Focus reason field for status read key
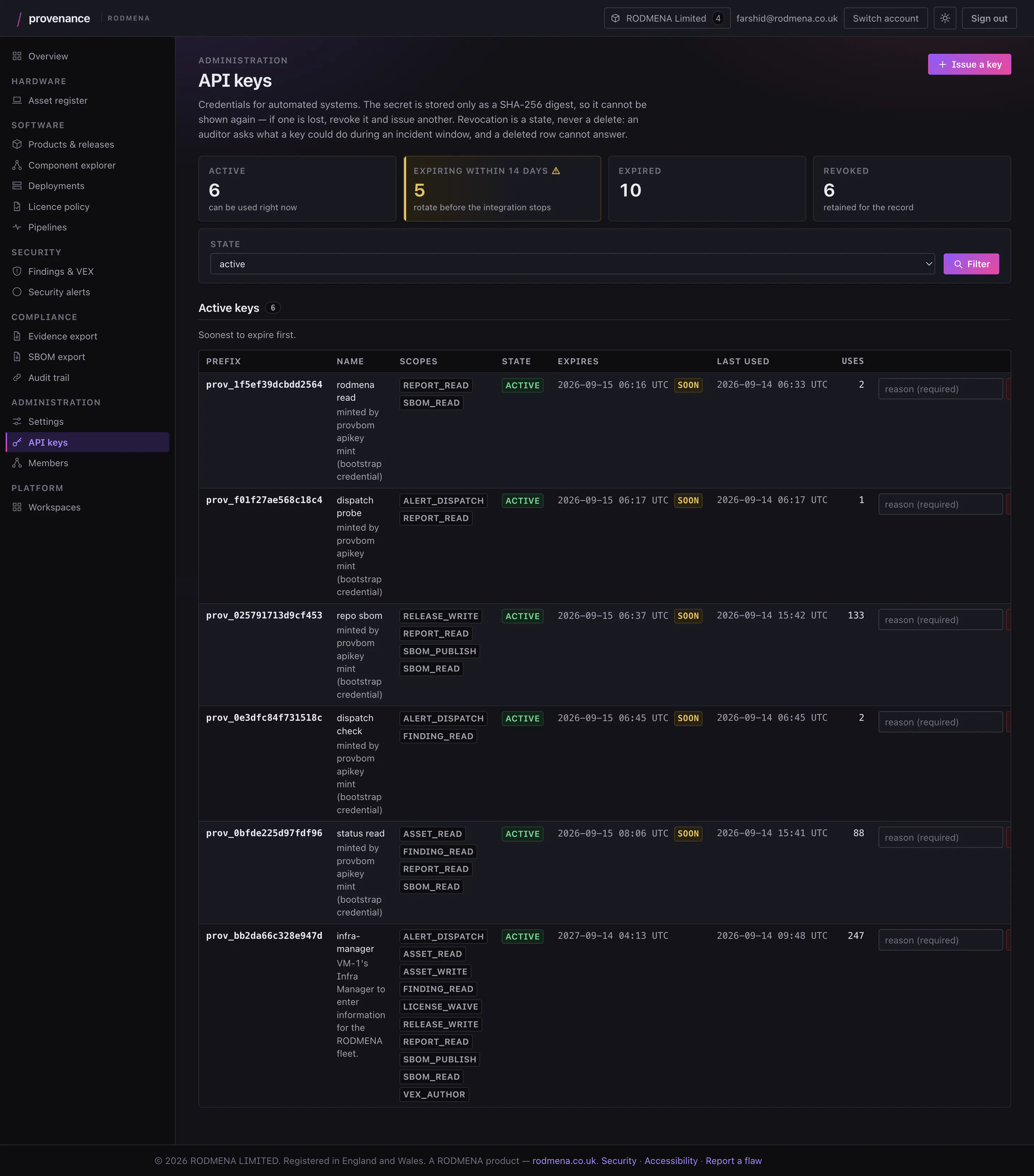 [x=940, y=838]
